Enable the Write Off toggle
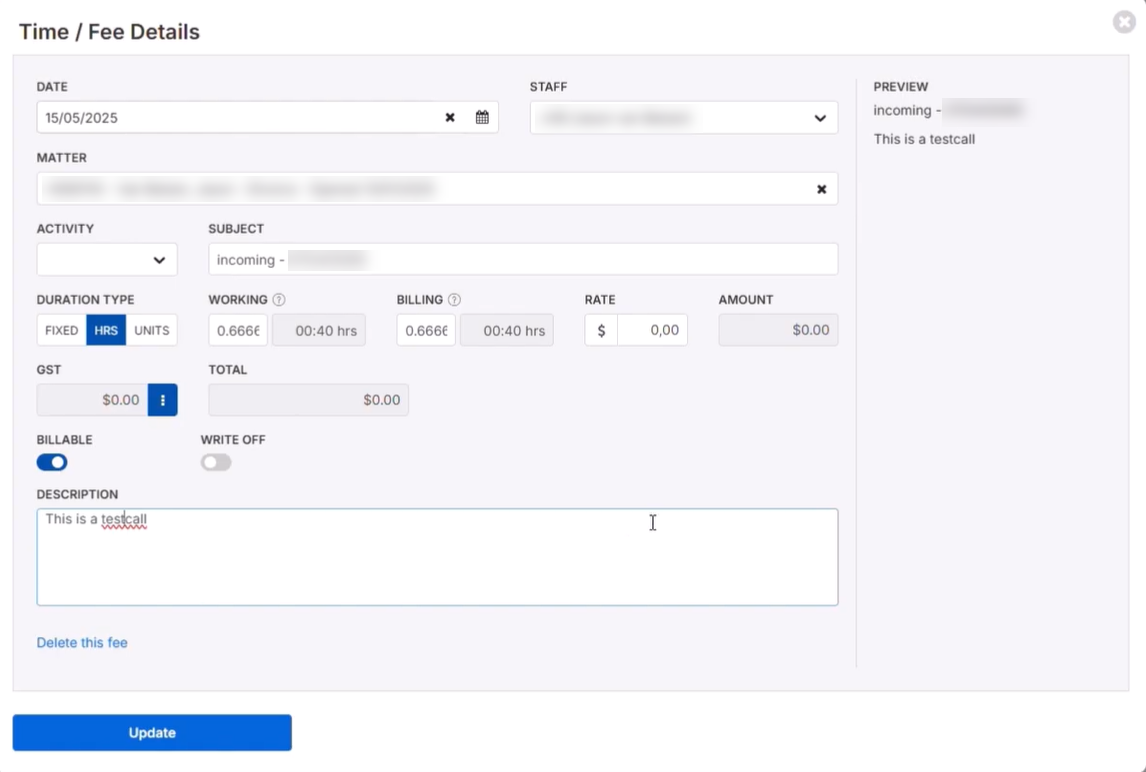 click(216, 462)
